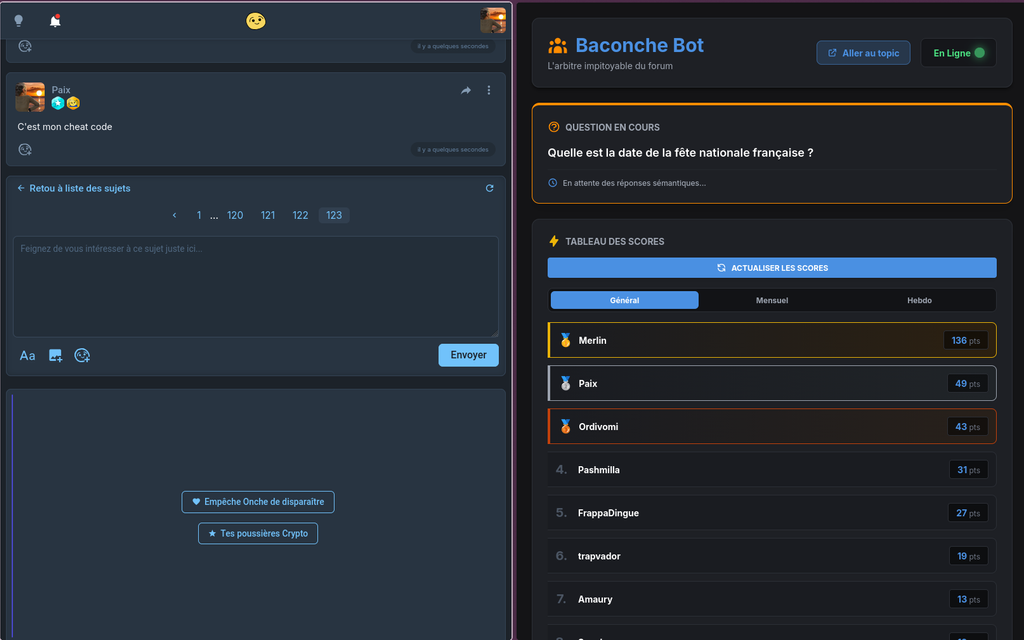This screenshot has width=1024, height=640.
Task: Switch to the Hebdo scores tab
Action: [919, 300]
